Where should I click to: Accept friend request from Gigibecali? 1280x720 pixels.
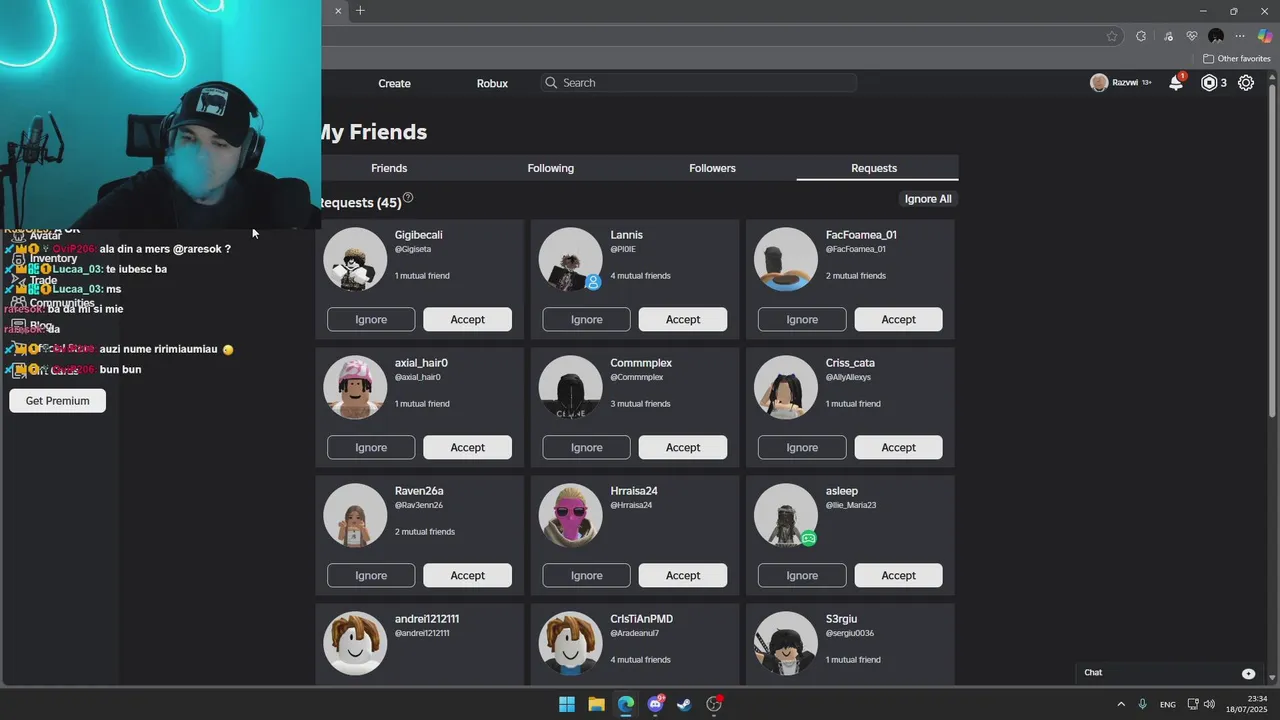click(467, 319)
